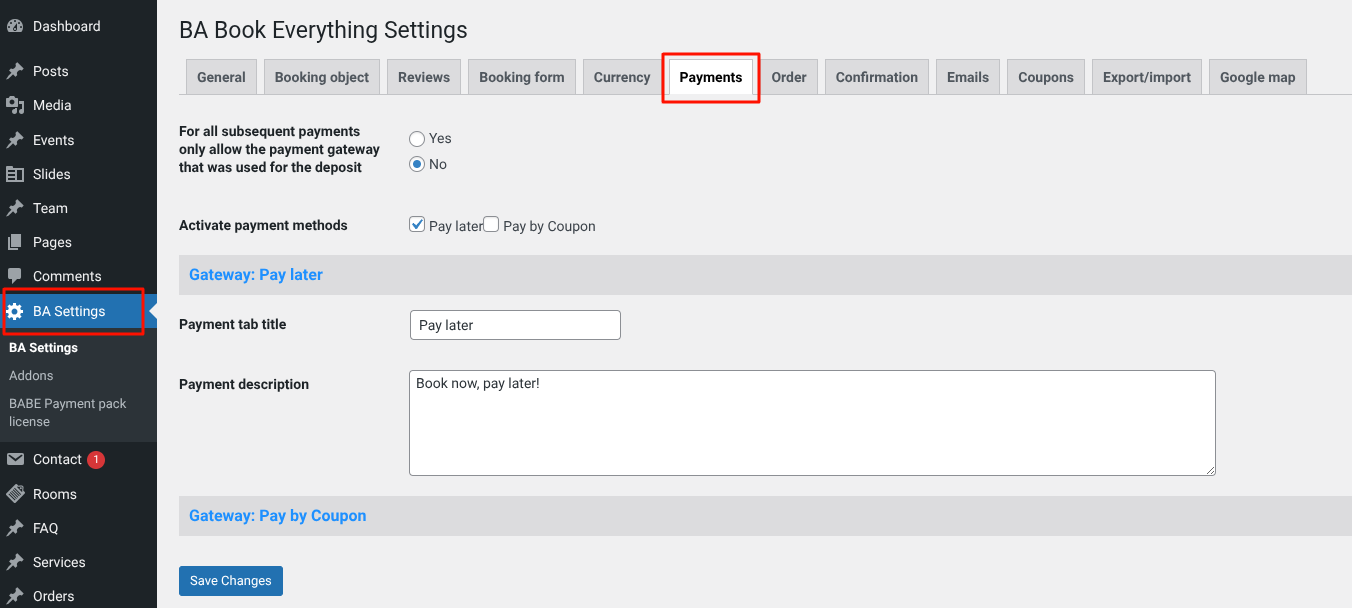Open the Addons submenu link
Screen dimensions: 1352x608
tap(31, 375)
